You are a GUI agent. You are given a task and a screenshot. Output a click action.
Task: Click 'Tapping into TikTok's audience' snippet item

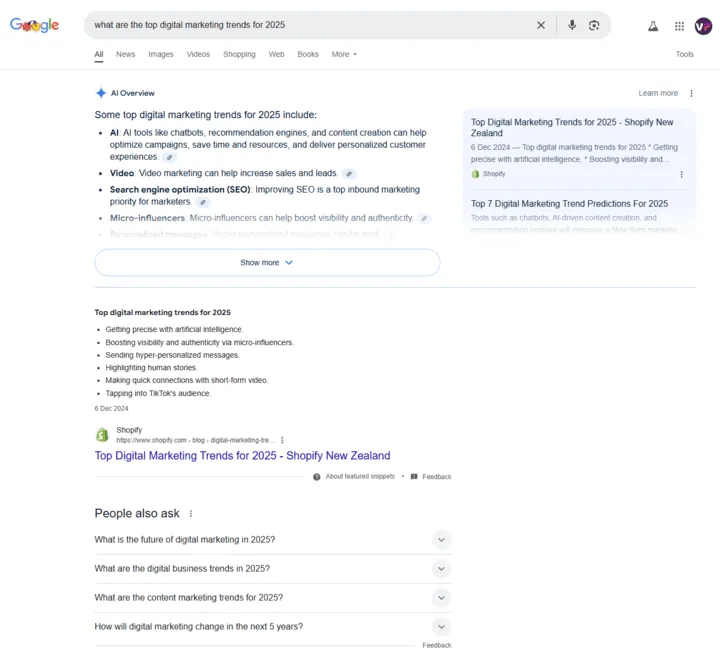click(158, 394)
